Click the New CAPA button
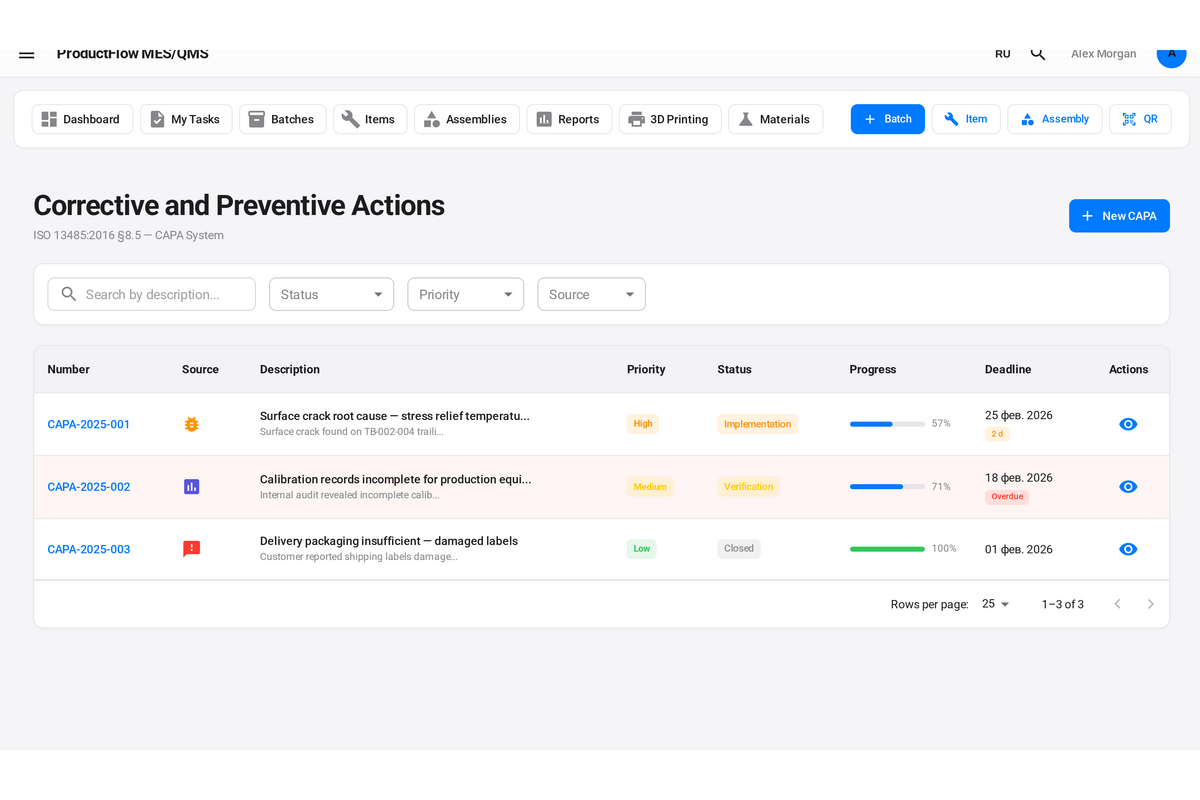 [1119, 215]
